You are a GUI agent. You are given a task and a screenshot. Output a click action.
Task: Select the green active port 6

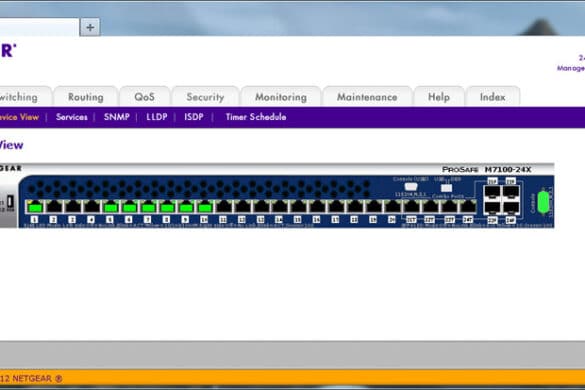[129, 207]
